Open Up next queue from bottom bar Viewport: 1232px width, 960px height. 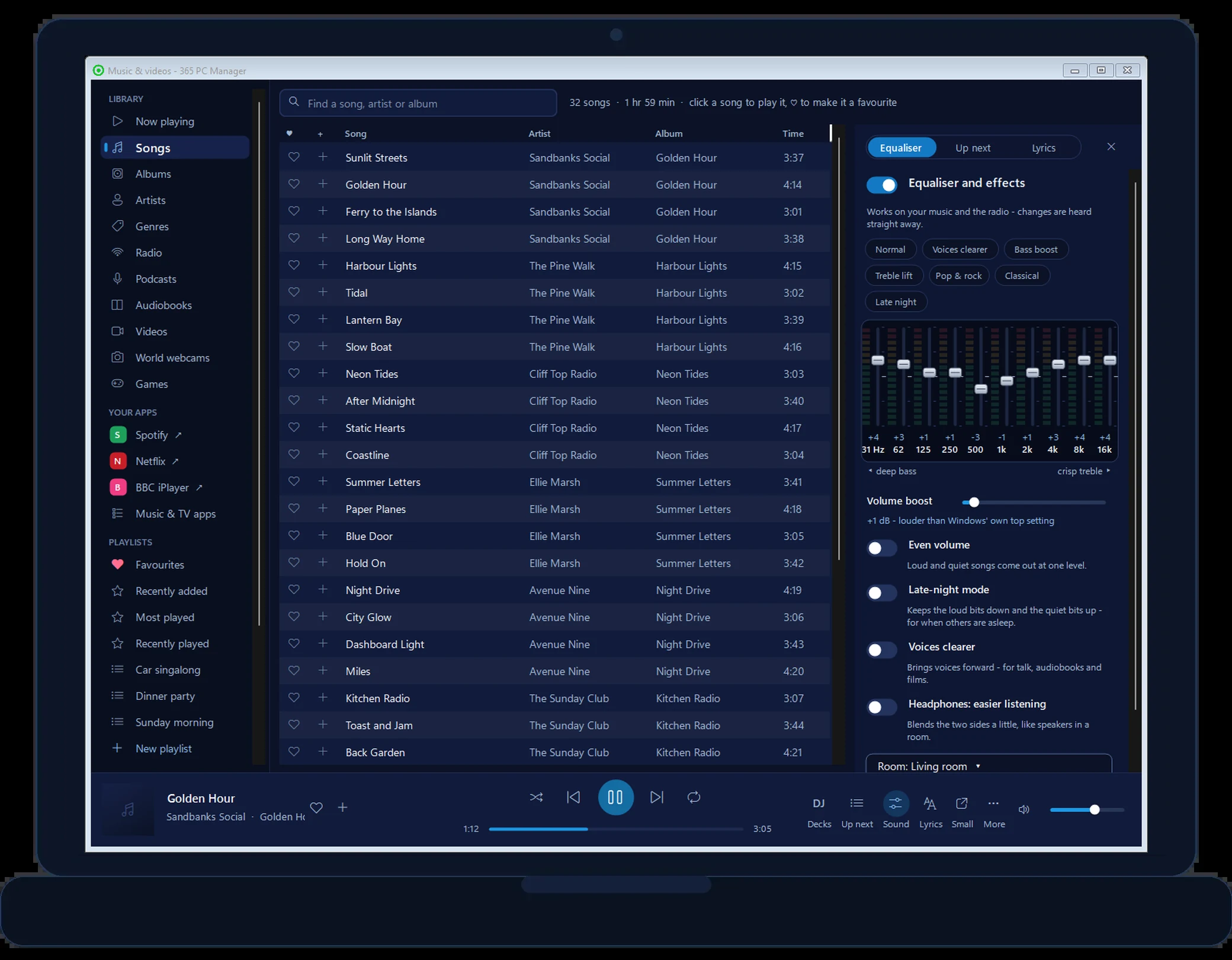857,812
